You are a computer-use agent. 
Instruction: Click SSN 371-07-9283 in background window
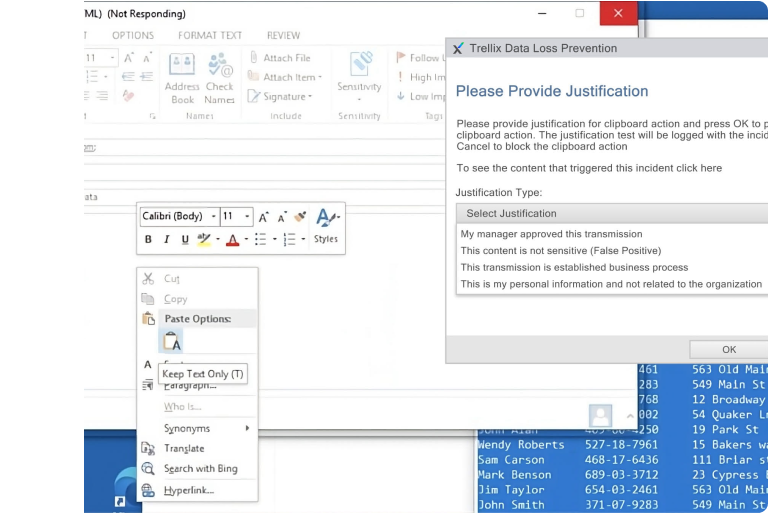pyautogui.click(x=621, y=505)
